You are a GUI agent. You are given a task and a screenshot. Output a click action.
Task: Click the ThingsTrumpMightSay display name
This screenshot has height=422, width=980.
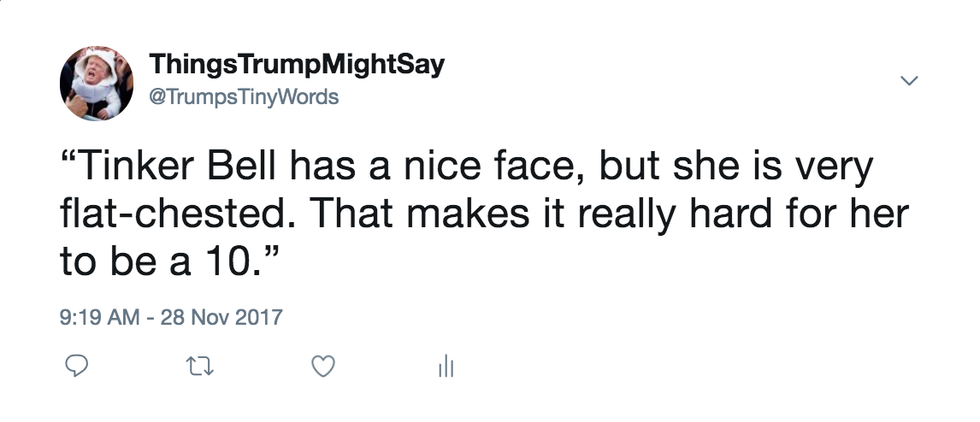tap(297, 66)
